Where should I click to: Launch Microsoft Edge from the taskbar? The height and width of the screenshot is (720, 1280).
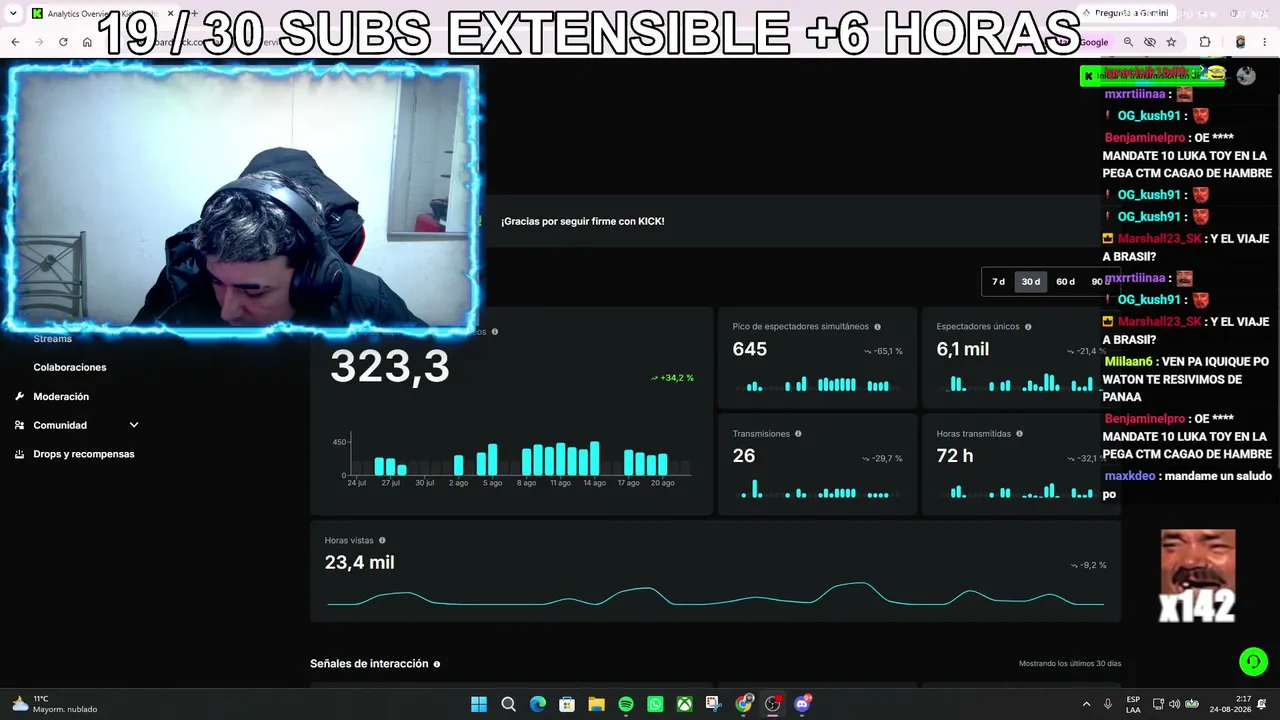point(538,704)
